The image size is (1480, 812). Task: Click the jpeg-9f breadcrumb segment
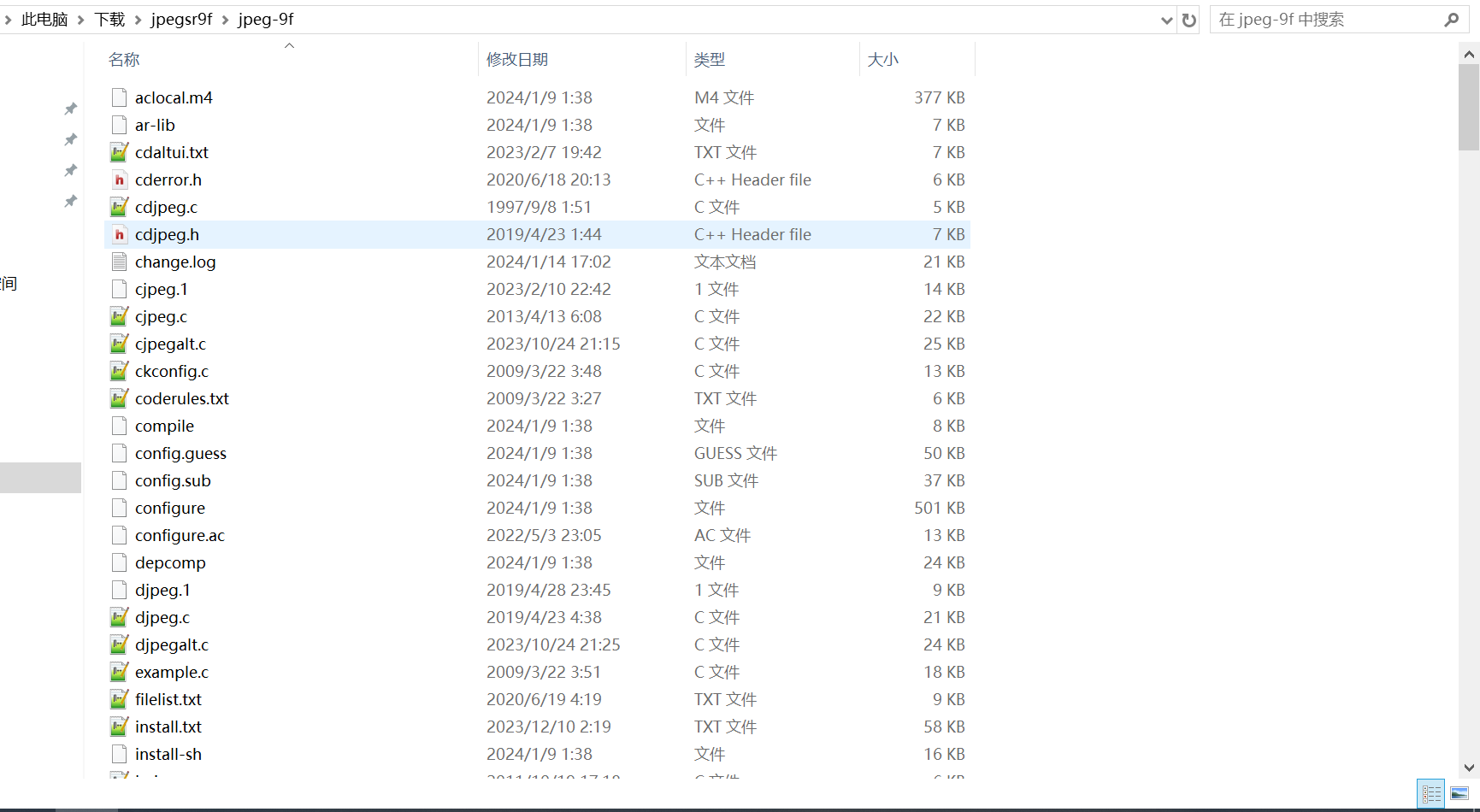266,20
